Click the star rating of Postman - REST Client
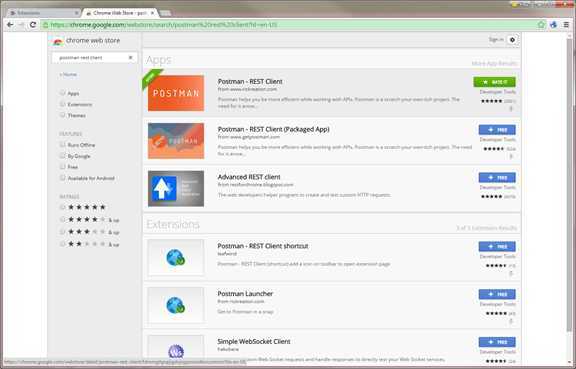This screenshot has height=369, width=576. point(492,101)
